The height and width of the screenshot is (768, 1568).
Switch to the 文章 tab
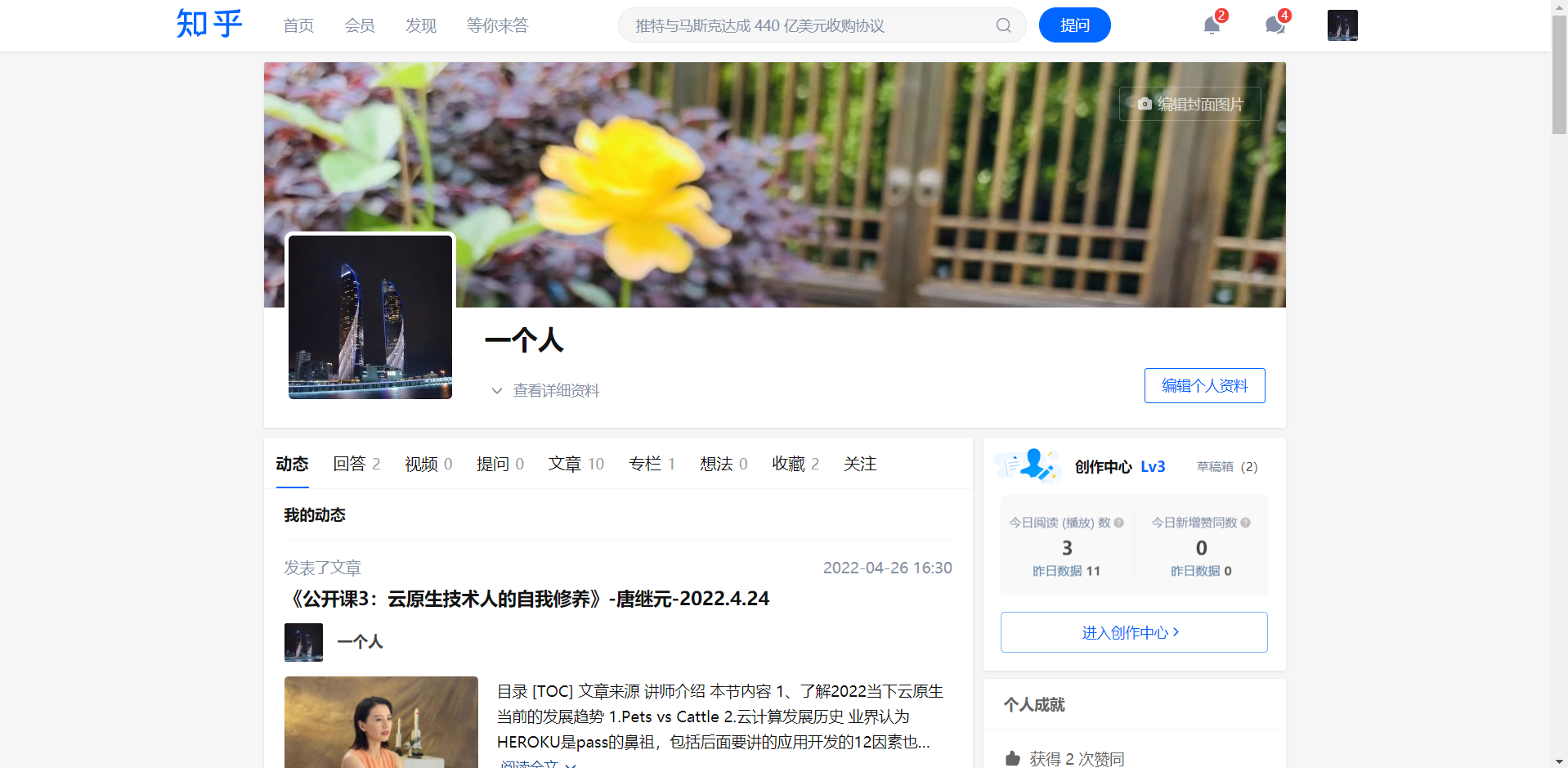[576, 464]
